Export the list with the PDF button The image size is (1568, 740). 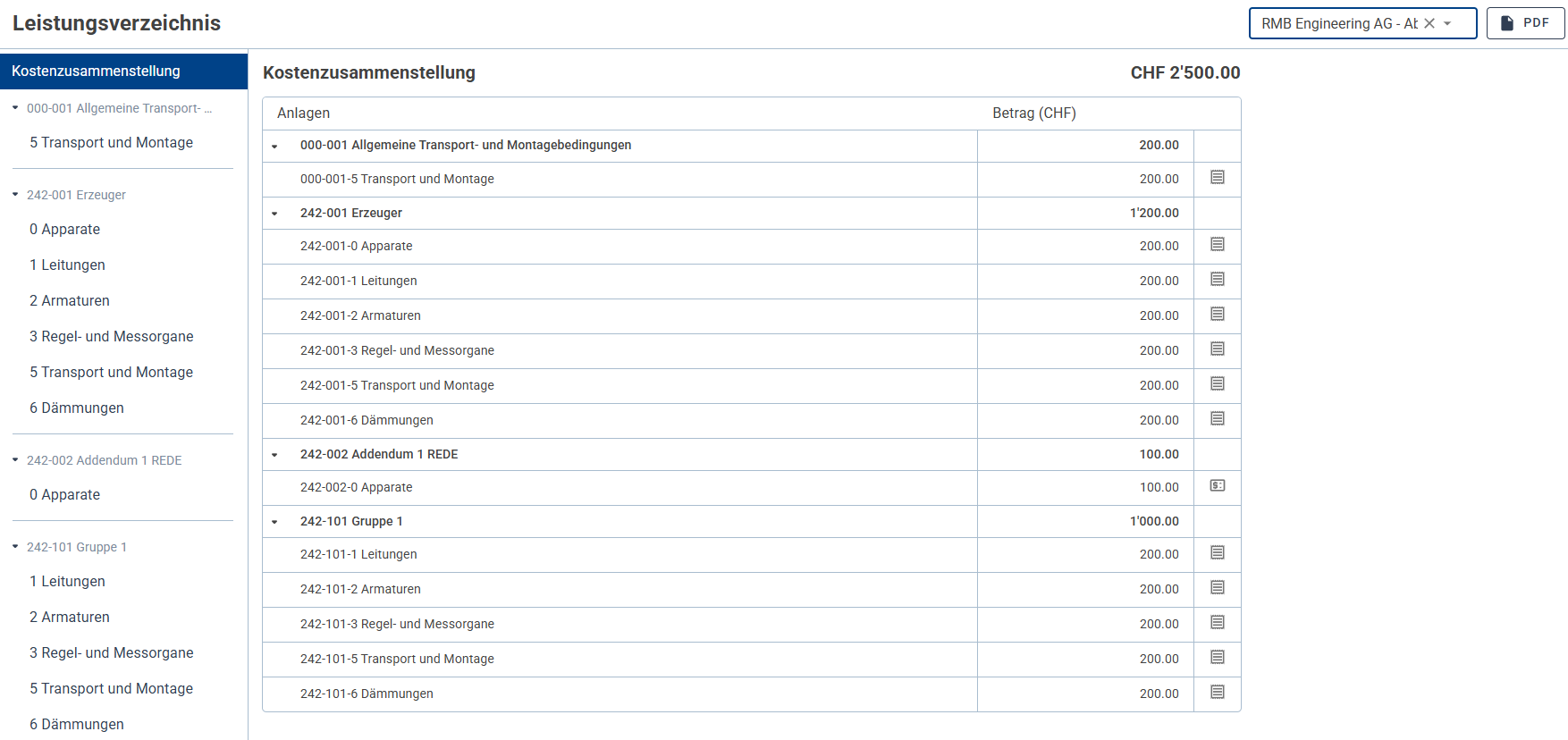pos(1525,23)
